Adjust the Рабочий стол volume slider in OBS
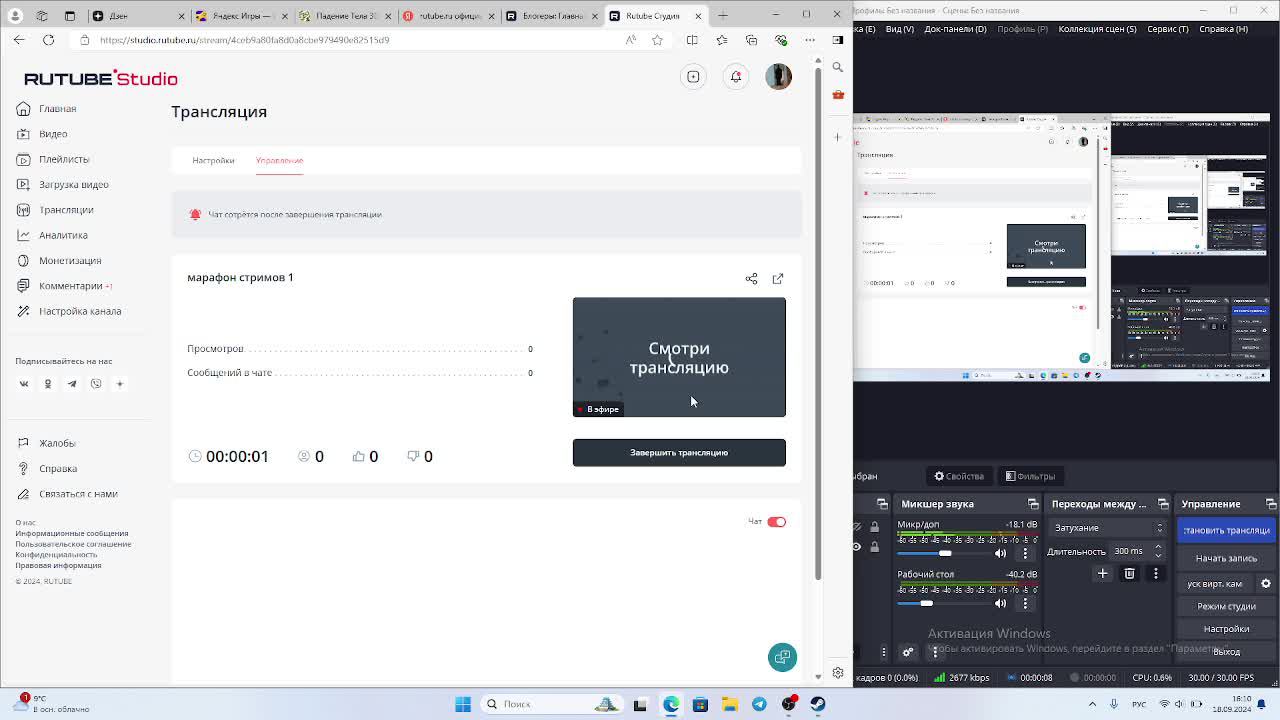Image resolution: width=1280 pixels, height=720 pixels. click(926, 603)
